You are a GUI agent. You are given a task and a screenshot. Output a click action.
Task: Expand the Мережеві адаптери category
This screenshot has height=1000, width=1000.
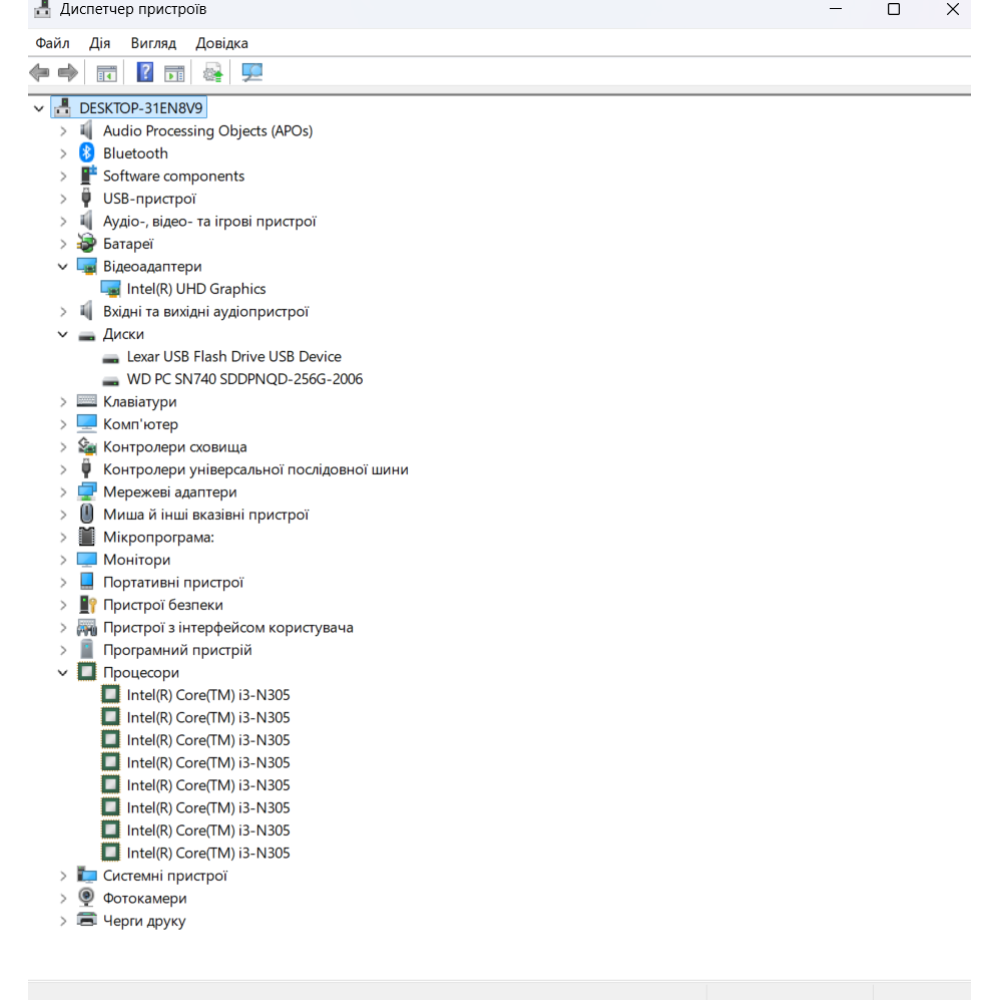pos(62,492)
